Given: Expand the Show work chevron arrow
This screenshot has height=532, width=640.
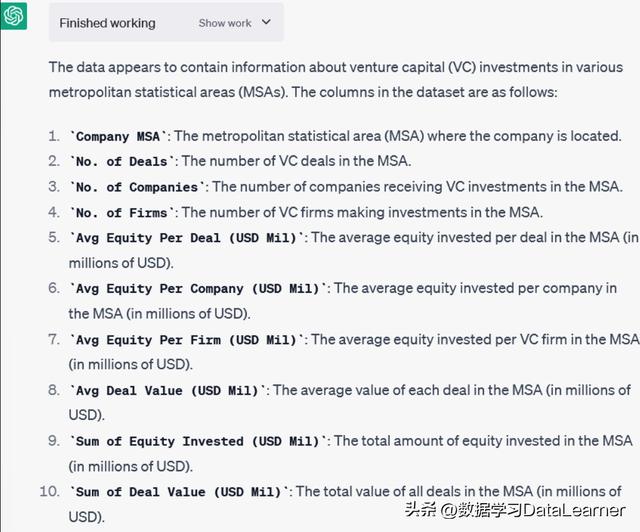Looking at the screenshot, I should (265, 22).
